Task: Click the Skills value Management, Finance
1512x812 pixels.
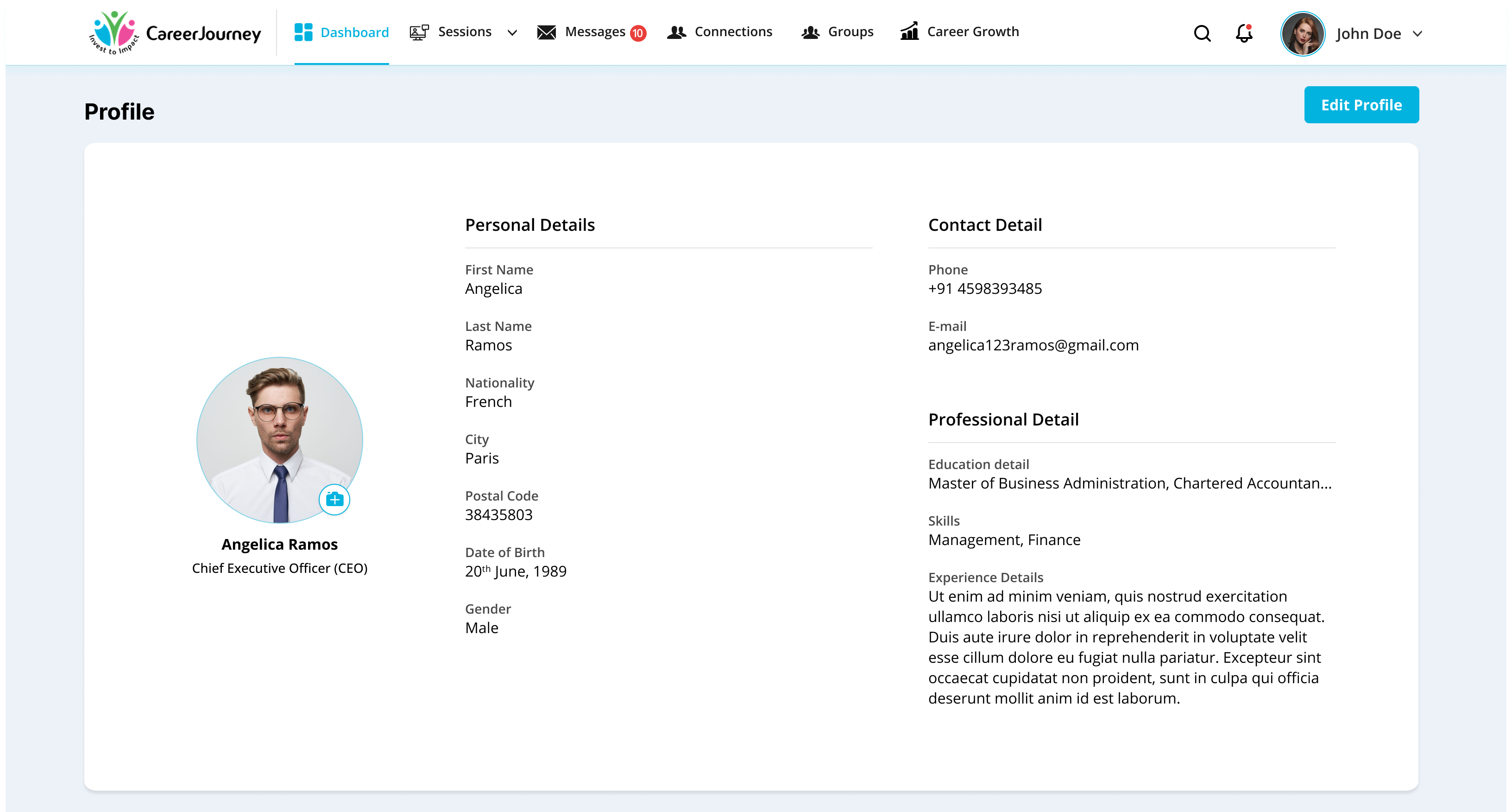Action: click(1004, 540)
